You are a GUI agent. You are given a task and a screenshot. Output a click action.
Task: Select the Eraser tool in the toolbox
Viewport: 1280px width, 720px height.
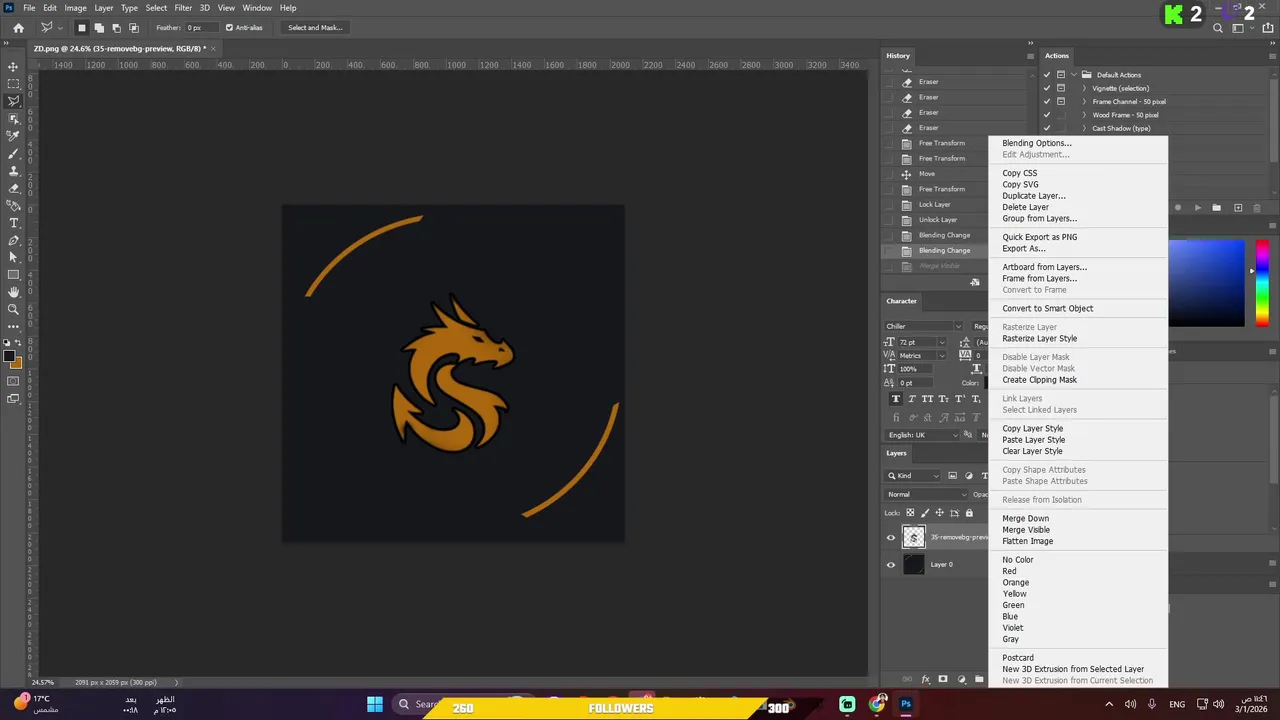click(13, 188)
